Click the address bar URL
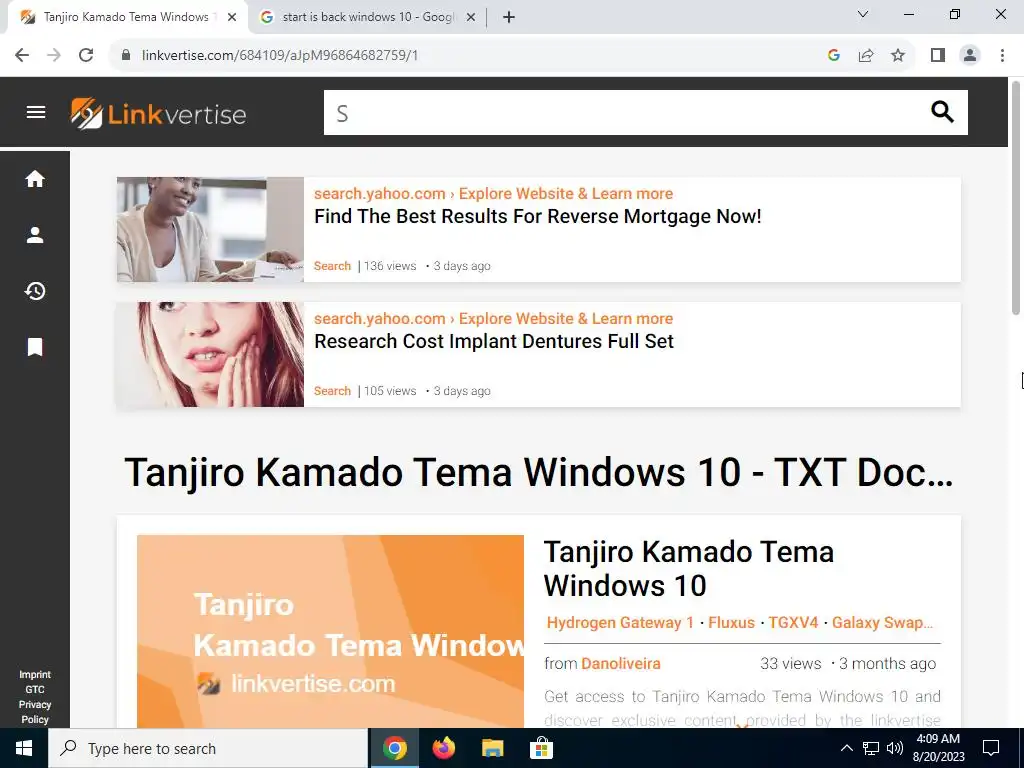The image size is (1024, 768). pos(280,55)
